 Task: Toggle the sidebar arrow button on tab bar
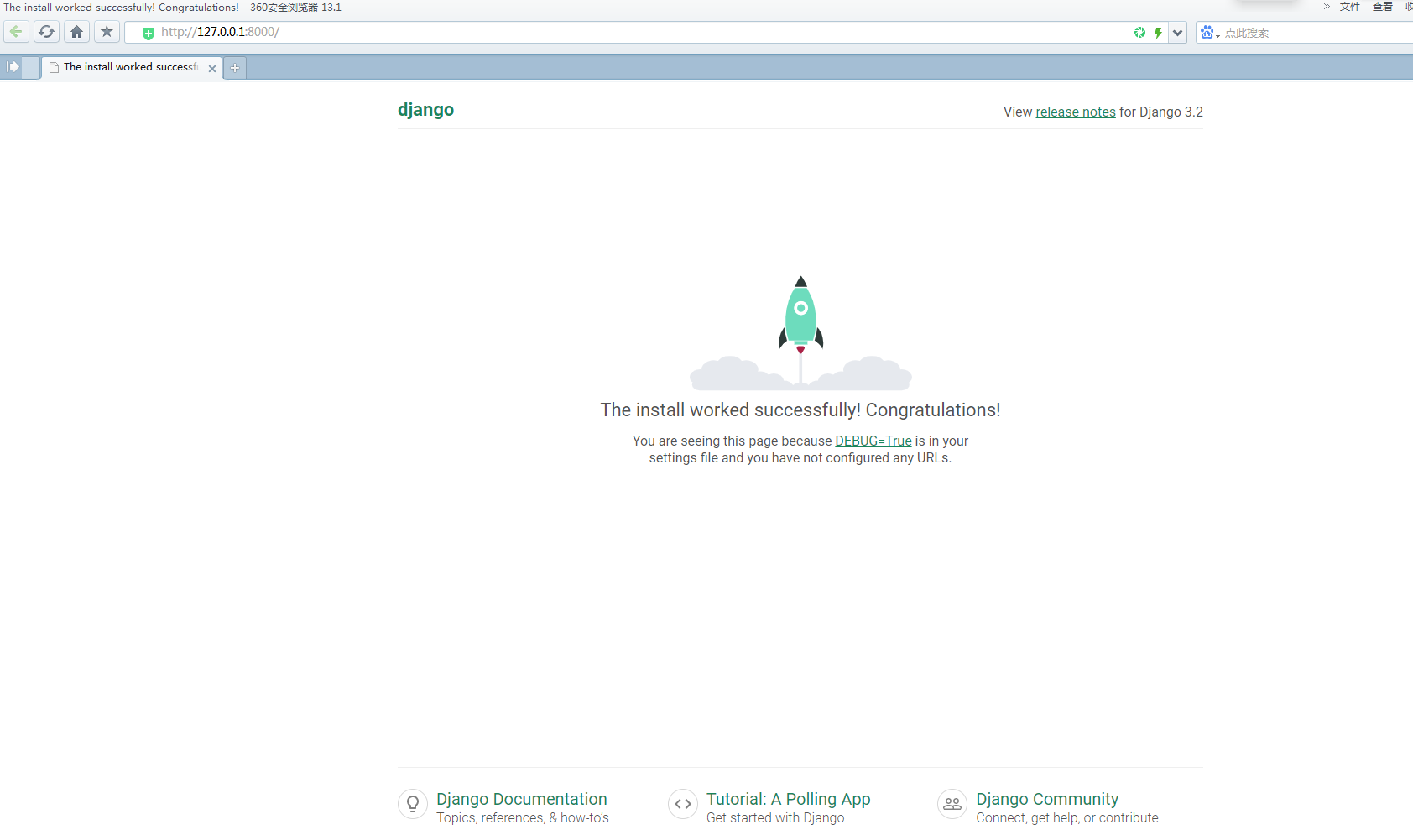click(13, 67)
